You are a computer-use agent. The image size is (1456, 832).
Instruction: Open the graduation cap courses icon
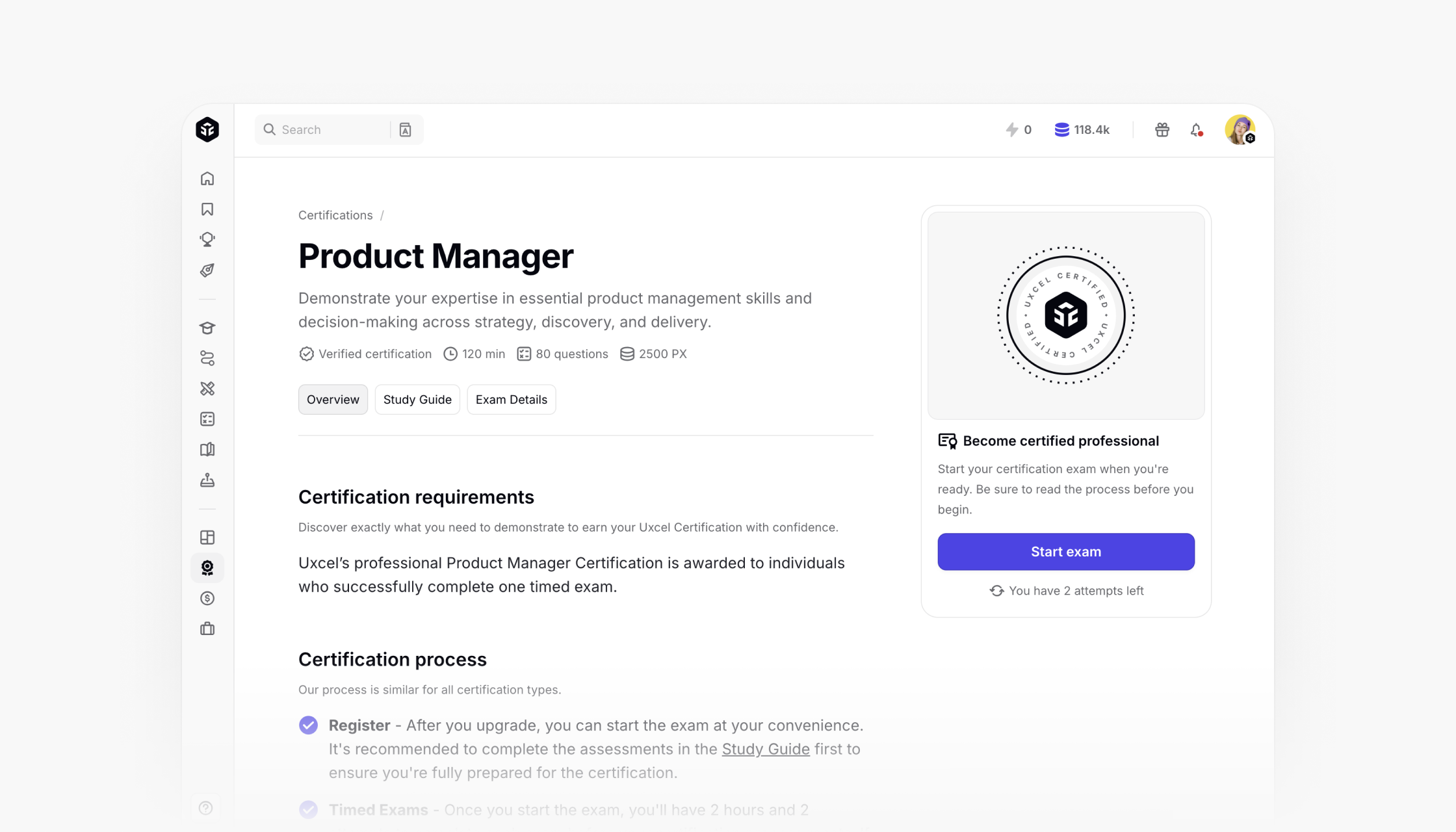[207, 328]
